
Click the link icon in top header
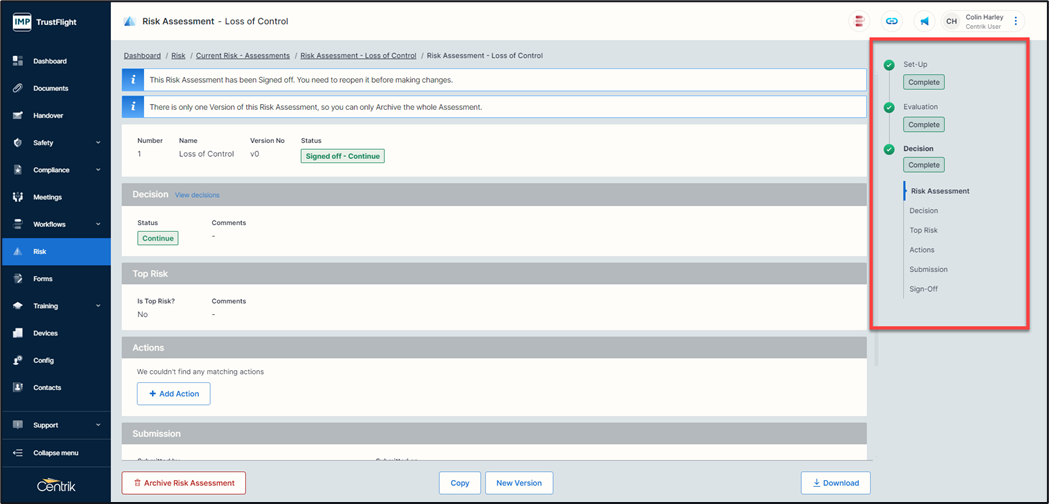click(891, 21)
